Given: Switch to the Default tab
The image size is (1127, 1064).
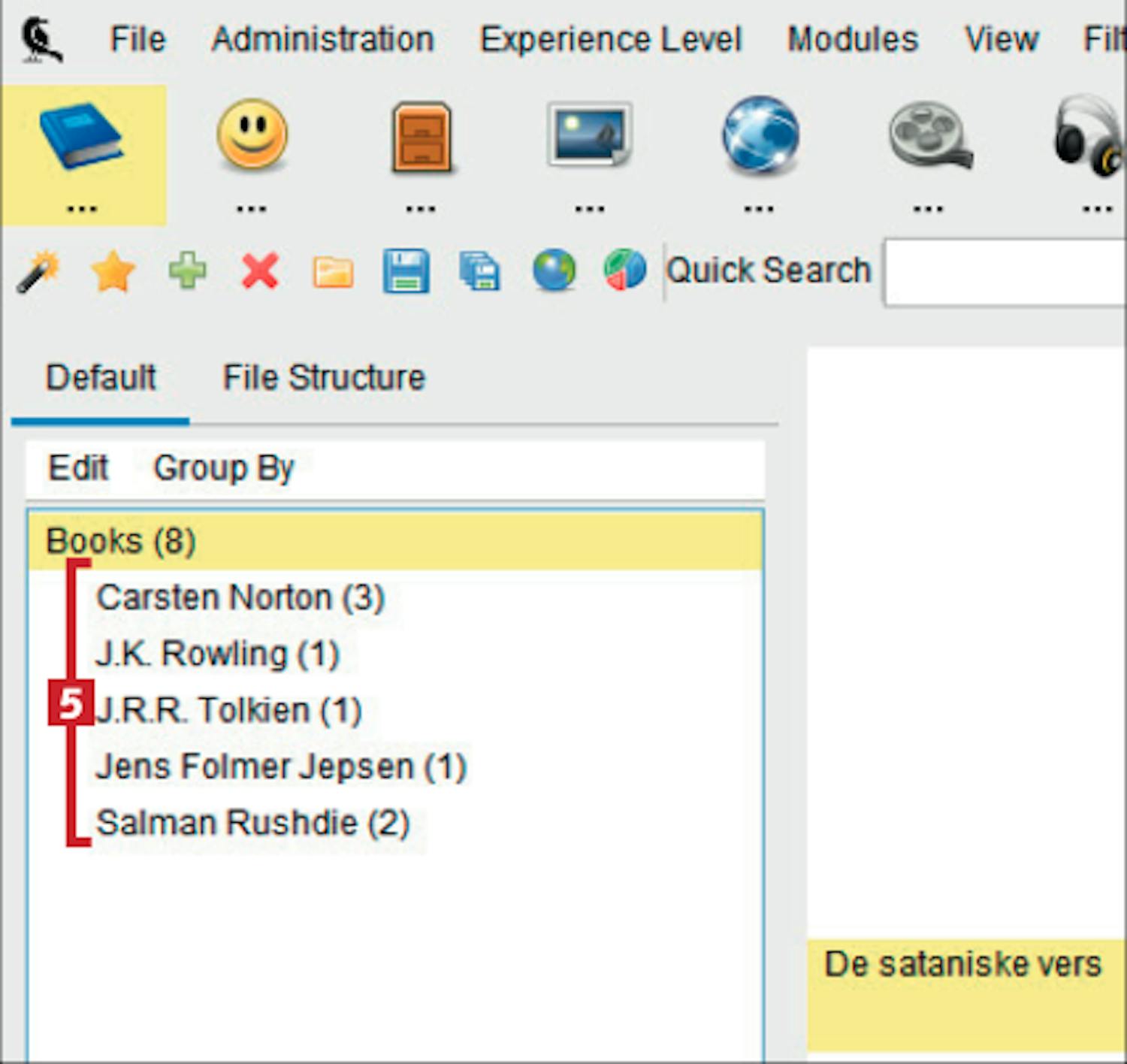Looking at the screenshot, I should 101,377.
